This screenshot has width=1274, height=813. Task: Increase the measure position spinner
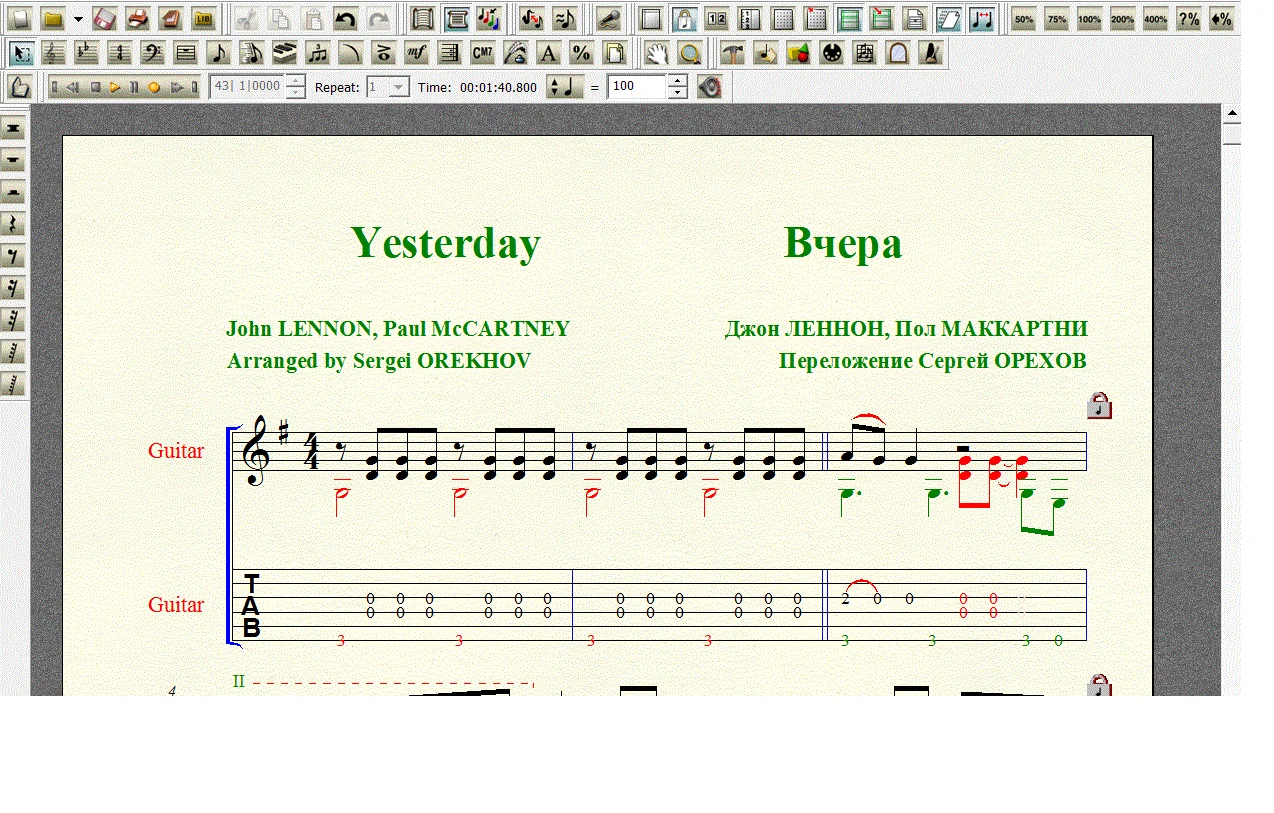click(x=295, y=81)
